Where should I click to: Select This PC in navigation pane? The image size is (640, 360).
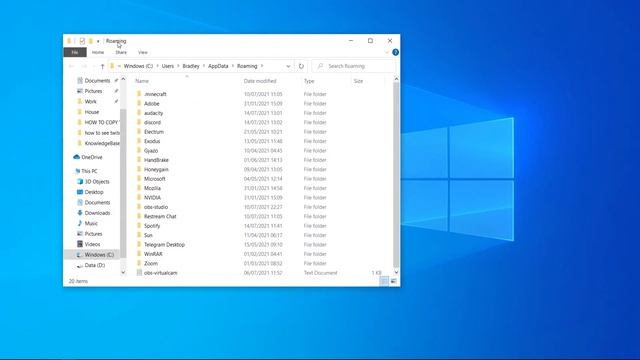[x=89, y=171]
